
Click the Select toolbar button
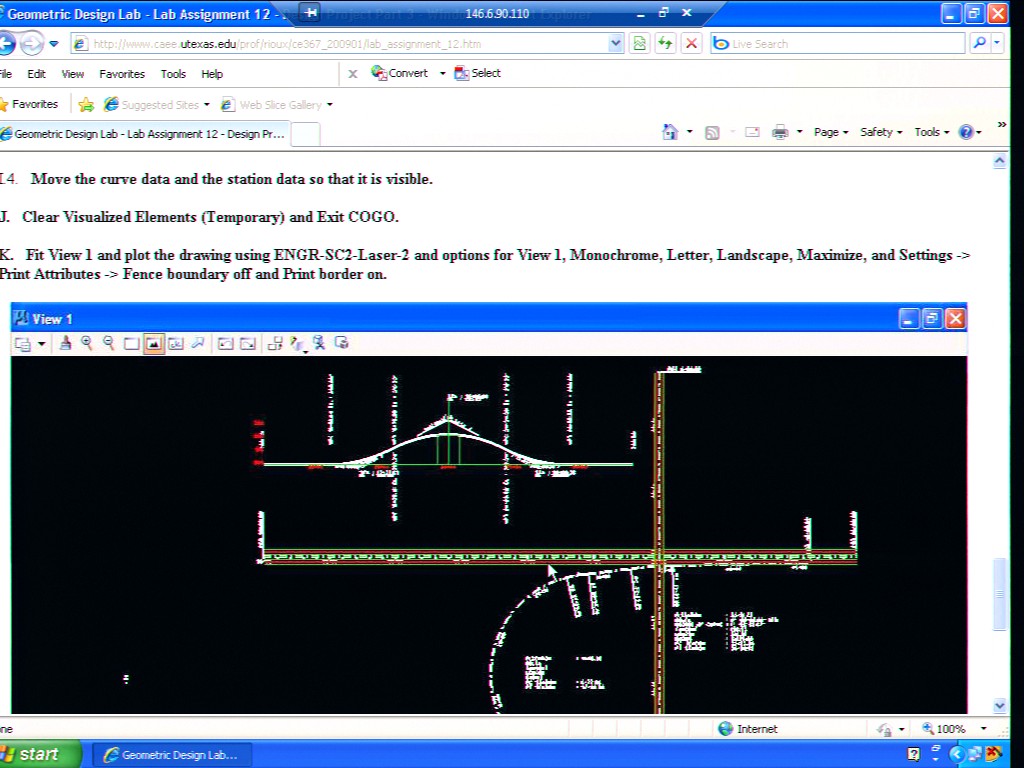477,73
